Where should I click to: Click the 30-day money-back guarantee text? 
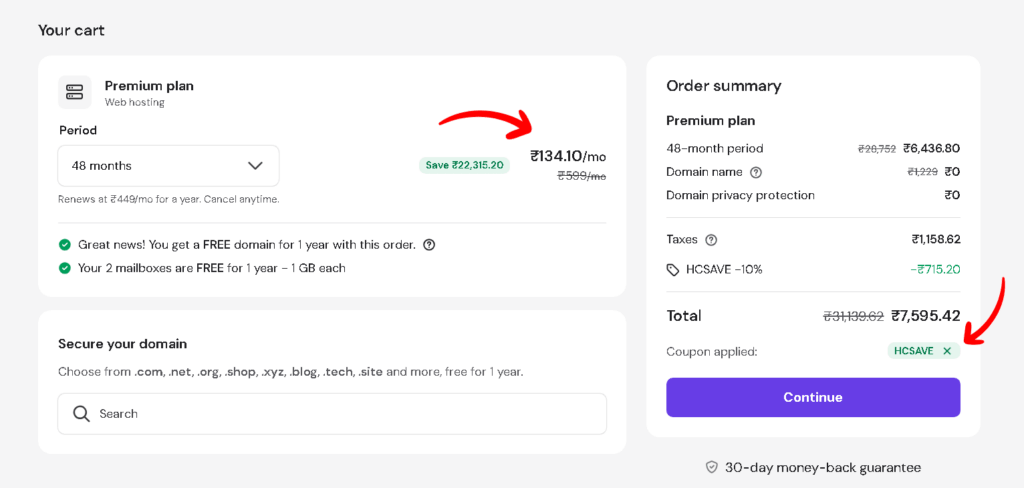click(823, 468)
